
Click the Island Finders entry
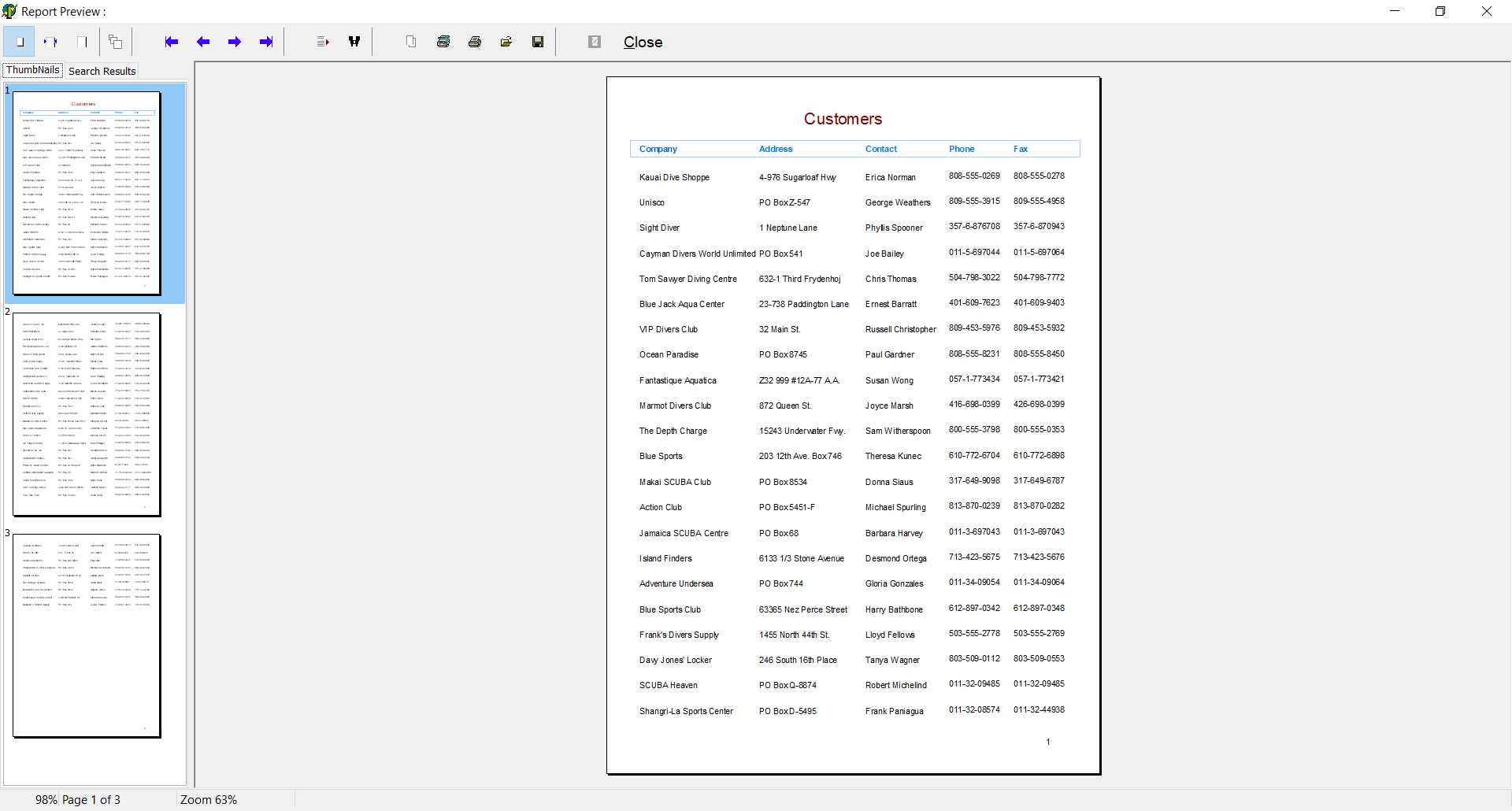(x=665, y=558)
